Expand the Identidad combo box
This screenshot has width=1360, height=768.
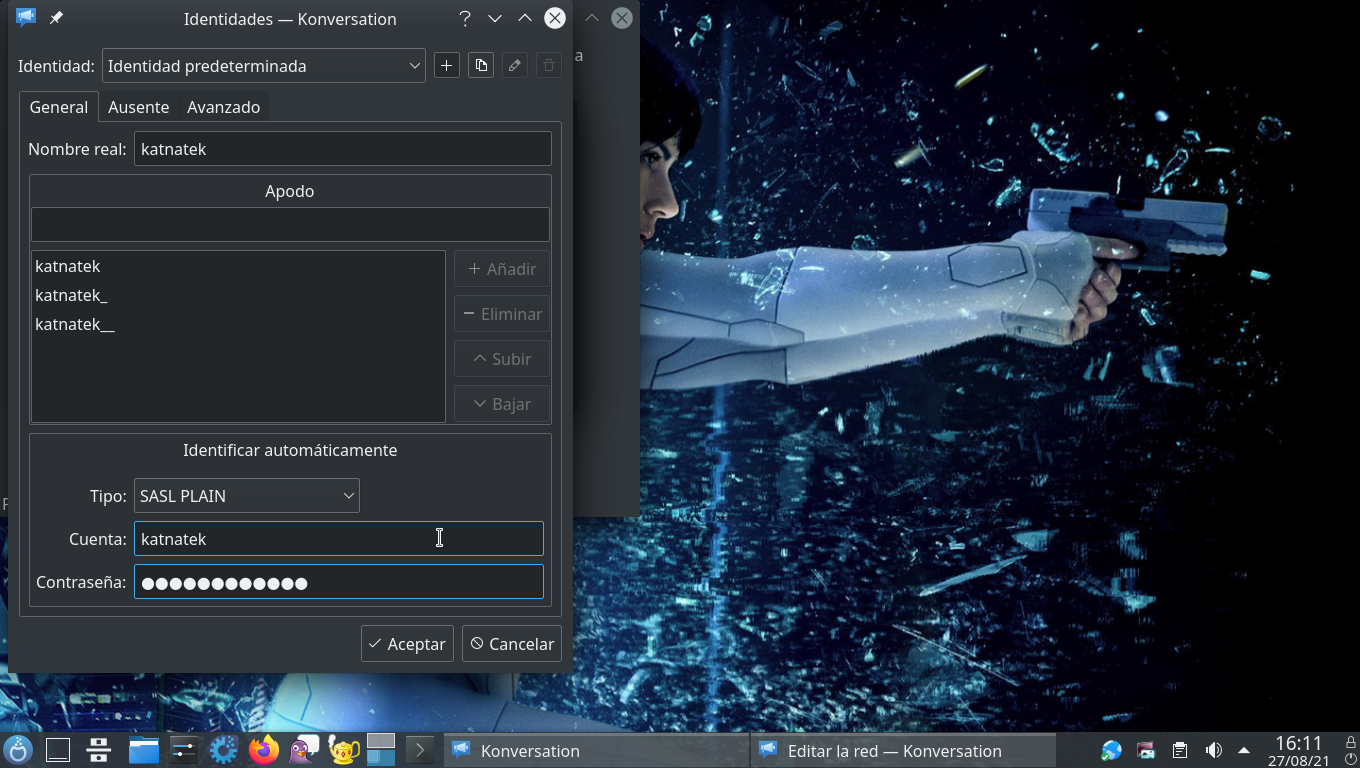tap(264, 66)
